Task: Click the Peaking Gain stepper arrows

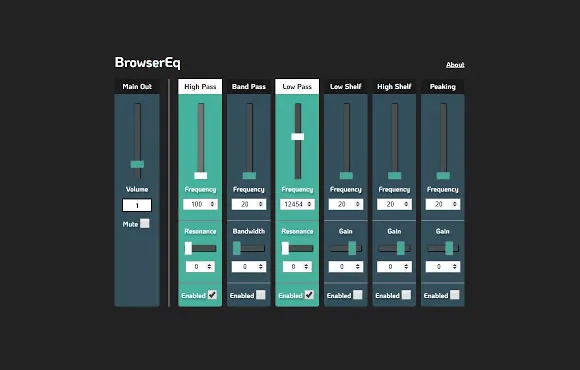Action: coord(455,267)
